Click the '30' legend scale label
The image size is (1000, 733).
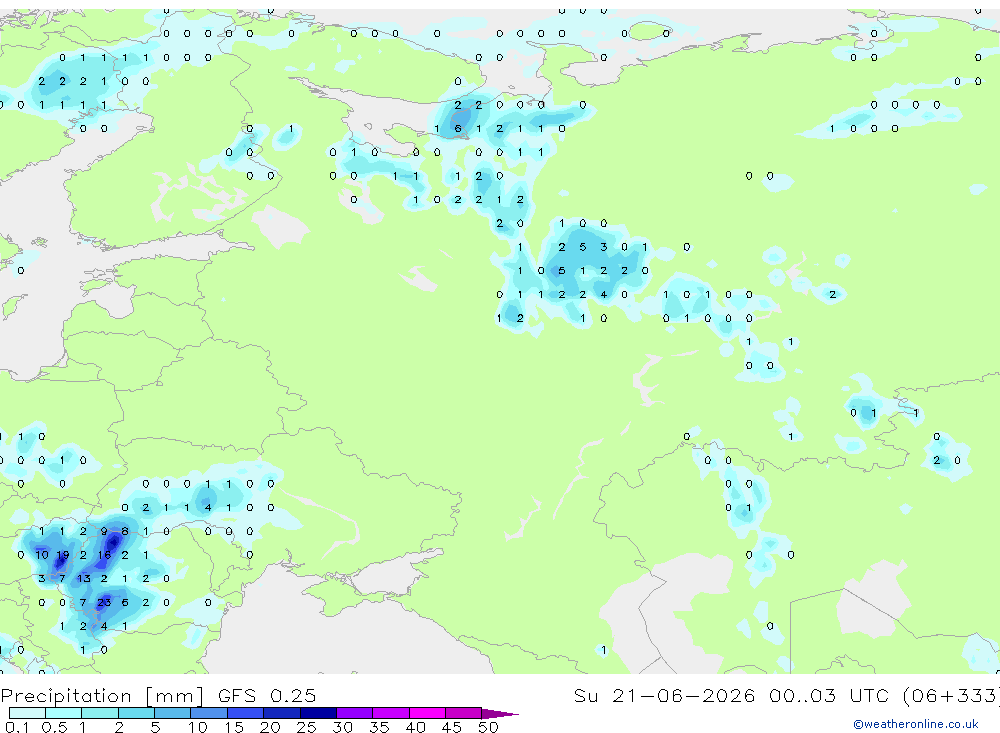tap(342, 727)
